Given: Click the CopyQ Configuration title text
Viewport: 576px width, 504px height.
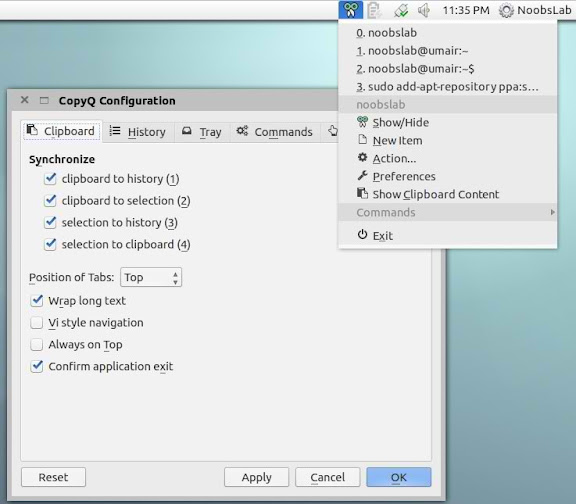Looking at the screenshot, I should pyautogui.click(x=117, y=101).
